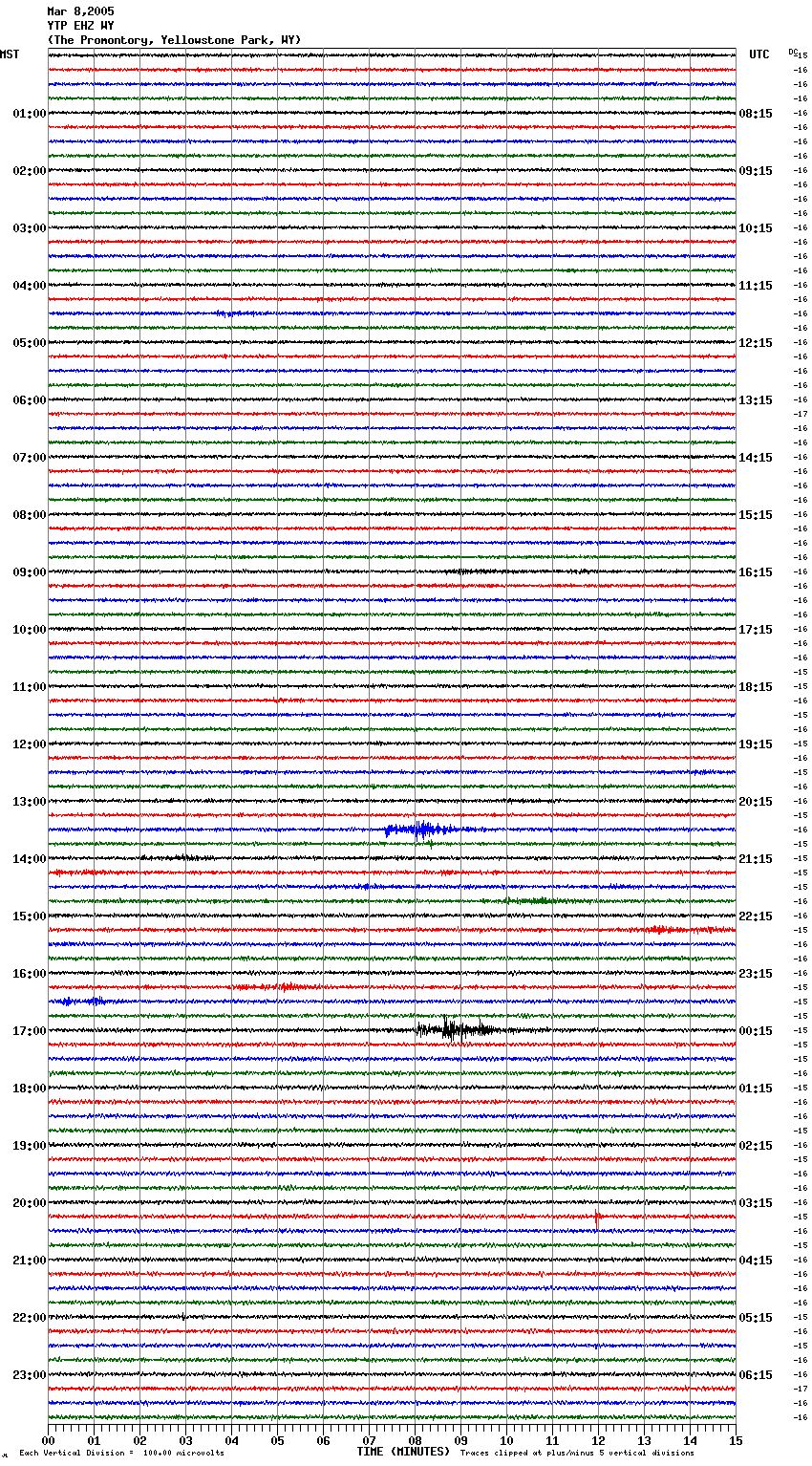The height and width of the screenshot is (1466, 812).
Task: Click the '06:15' UTC time label
Action: click(756, 1375)
